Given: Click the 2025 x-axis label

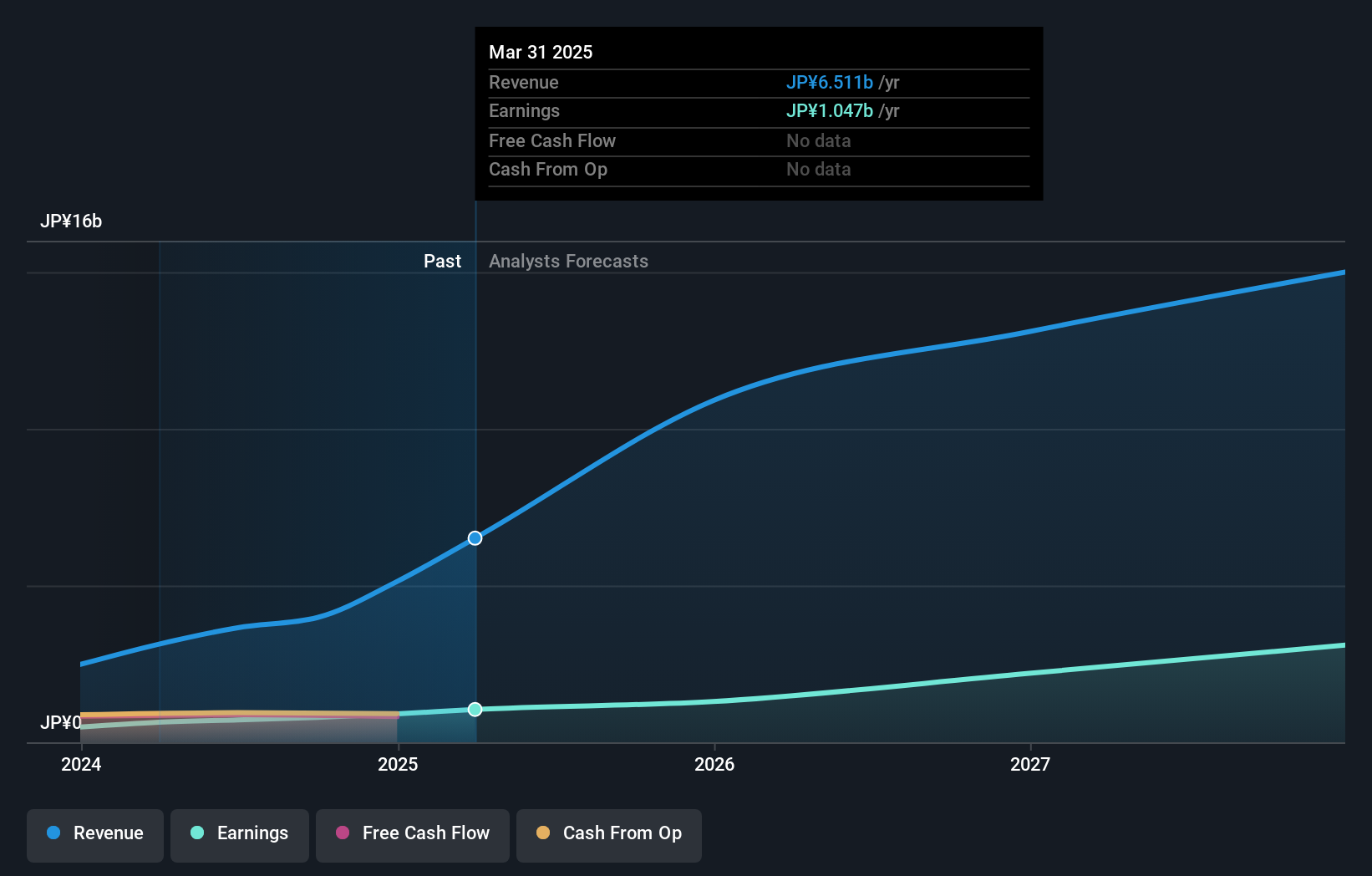Looking at the screenshot, I should pyautogui.click(x=398, y=764).
